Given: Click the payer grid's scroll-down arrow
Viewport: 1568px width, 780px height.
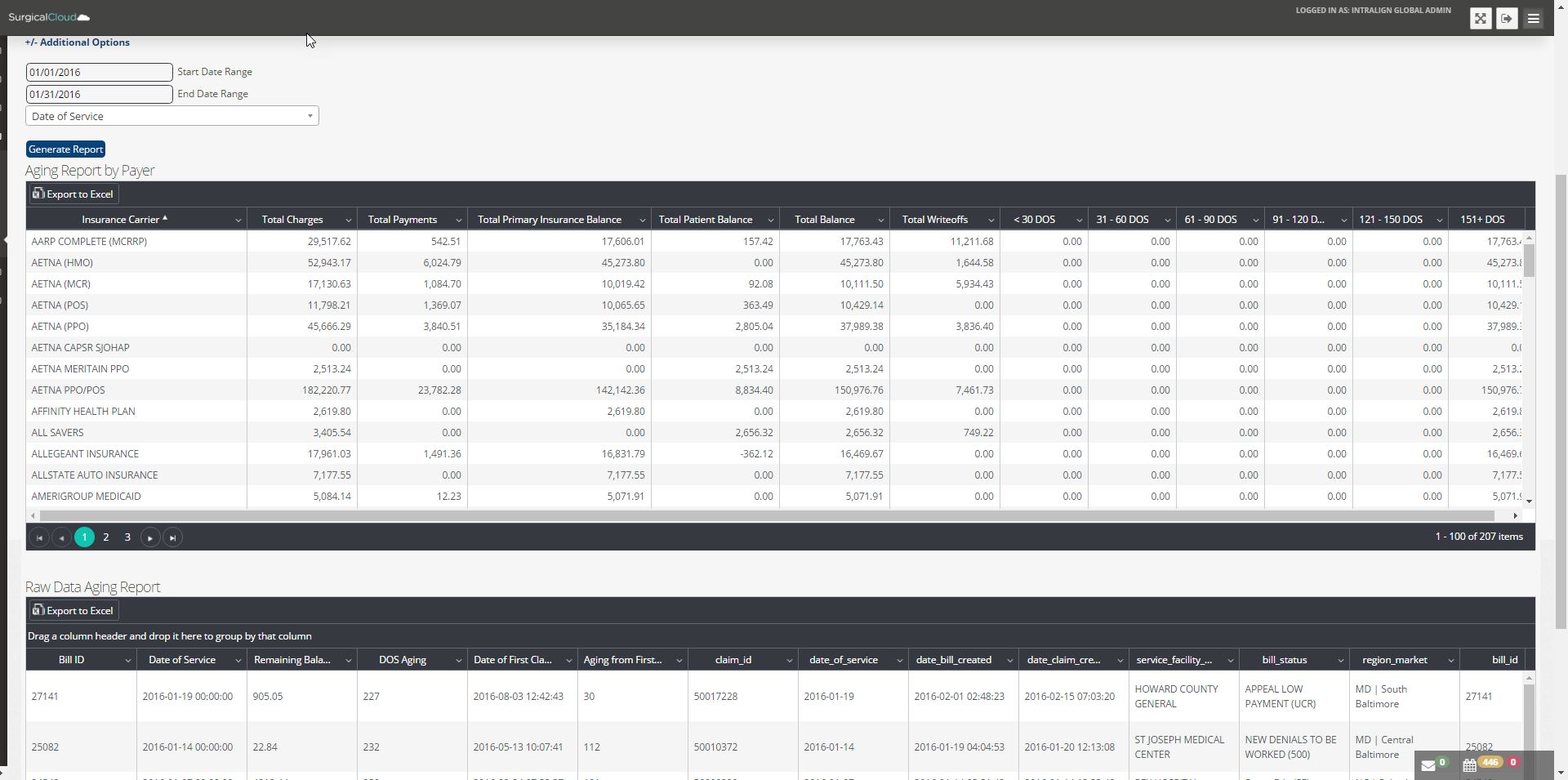Looking at the screenshot, I should pos(1529,501).
